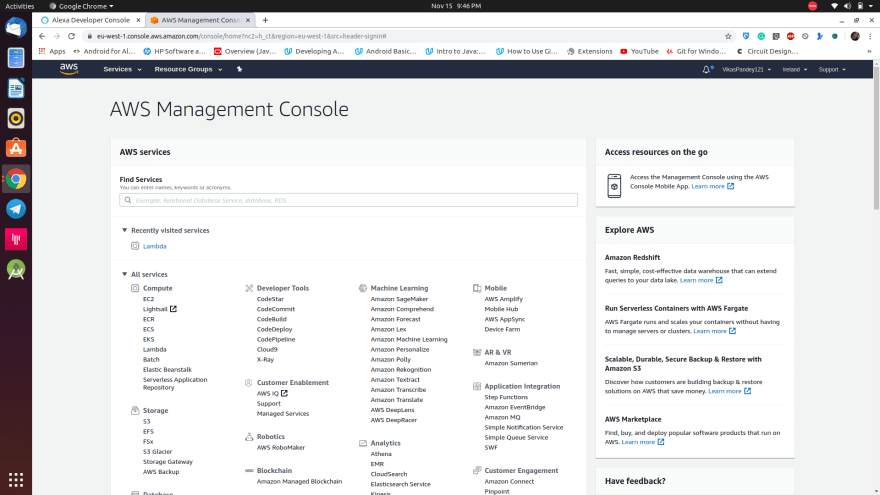Click the Application Integration category icon
The height and width of the screenshot is (495, 880).
(477, 386)
